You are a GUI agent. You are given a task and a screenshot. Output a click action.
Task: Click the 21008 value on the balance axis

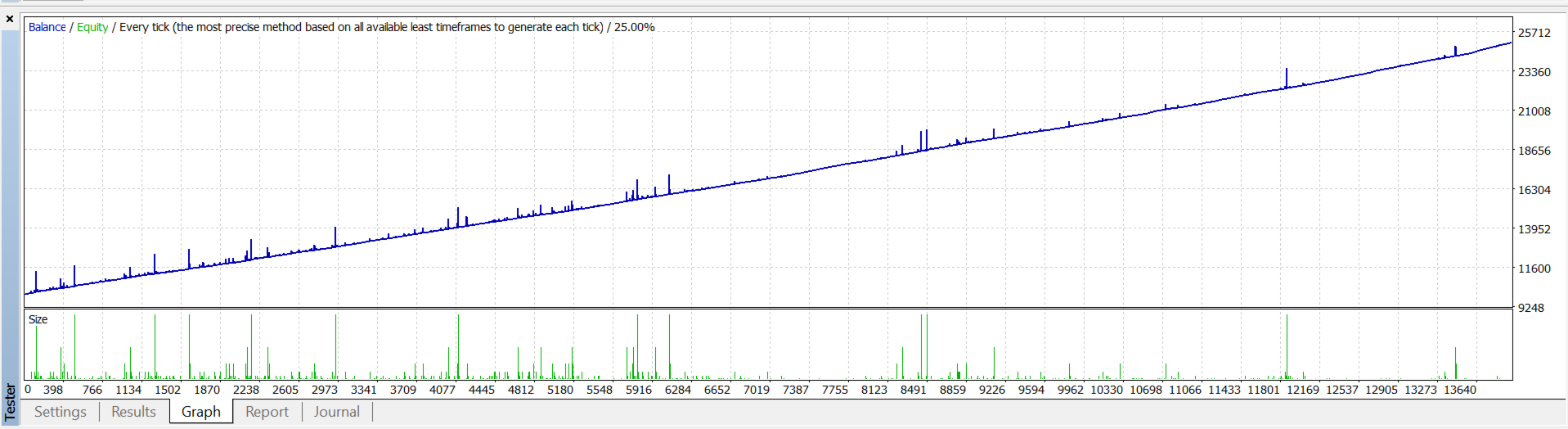pos(1534,111)
